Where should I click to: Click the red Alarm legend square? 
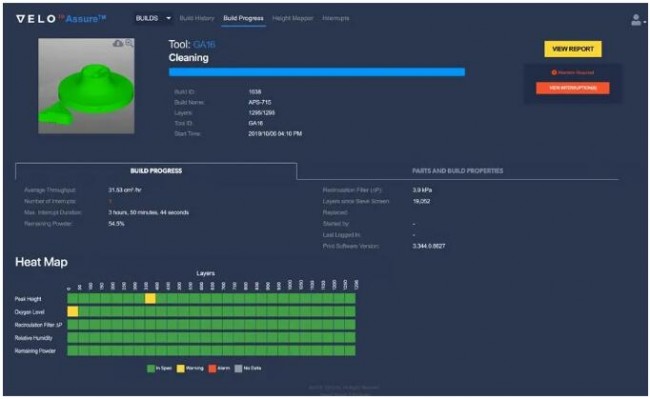[x=212, y=368]
